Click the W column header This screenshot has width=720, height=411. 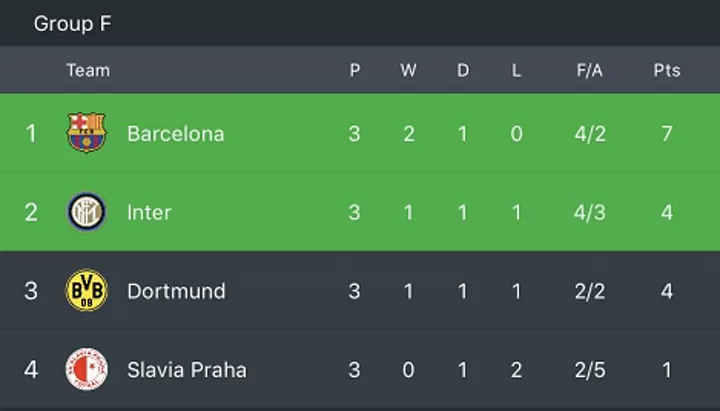408,70
